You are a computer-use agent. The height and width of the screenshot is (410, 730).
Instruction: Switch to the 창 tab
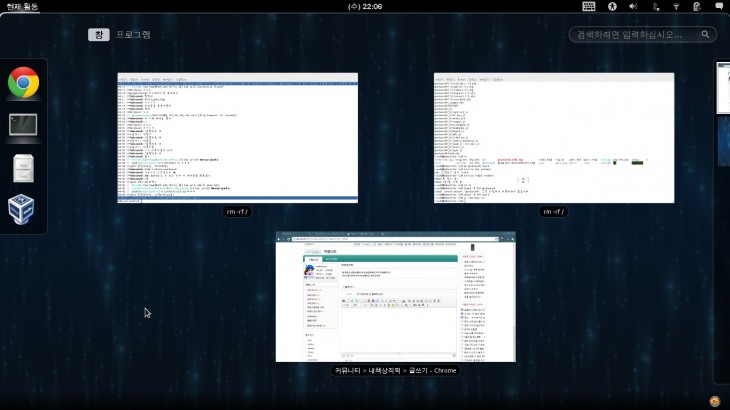(98, 35)
